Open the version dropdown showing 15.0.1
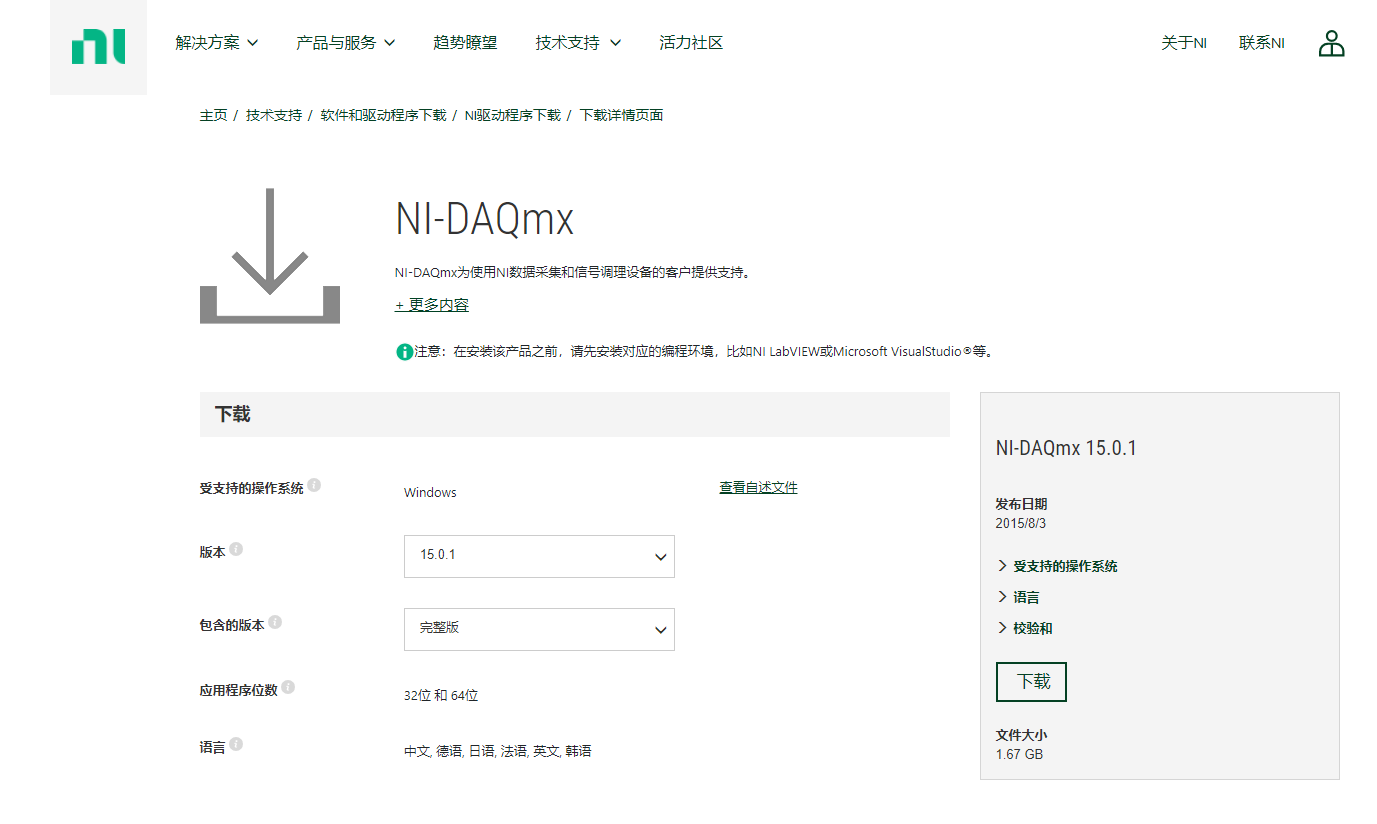This screenshot has width=1377, height=824. pos(539,556)
